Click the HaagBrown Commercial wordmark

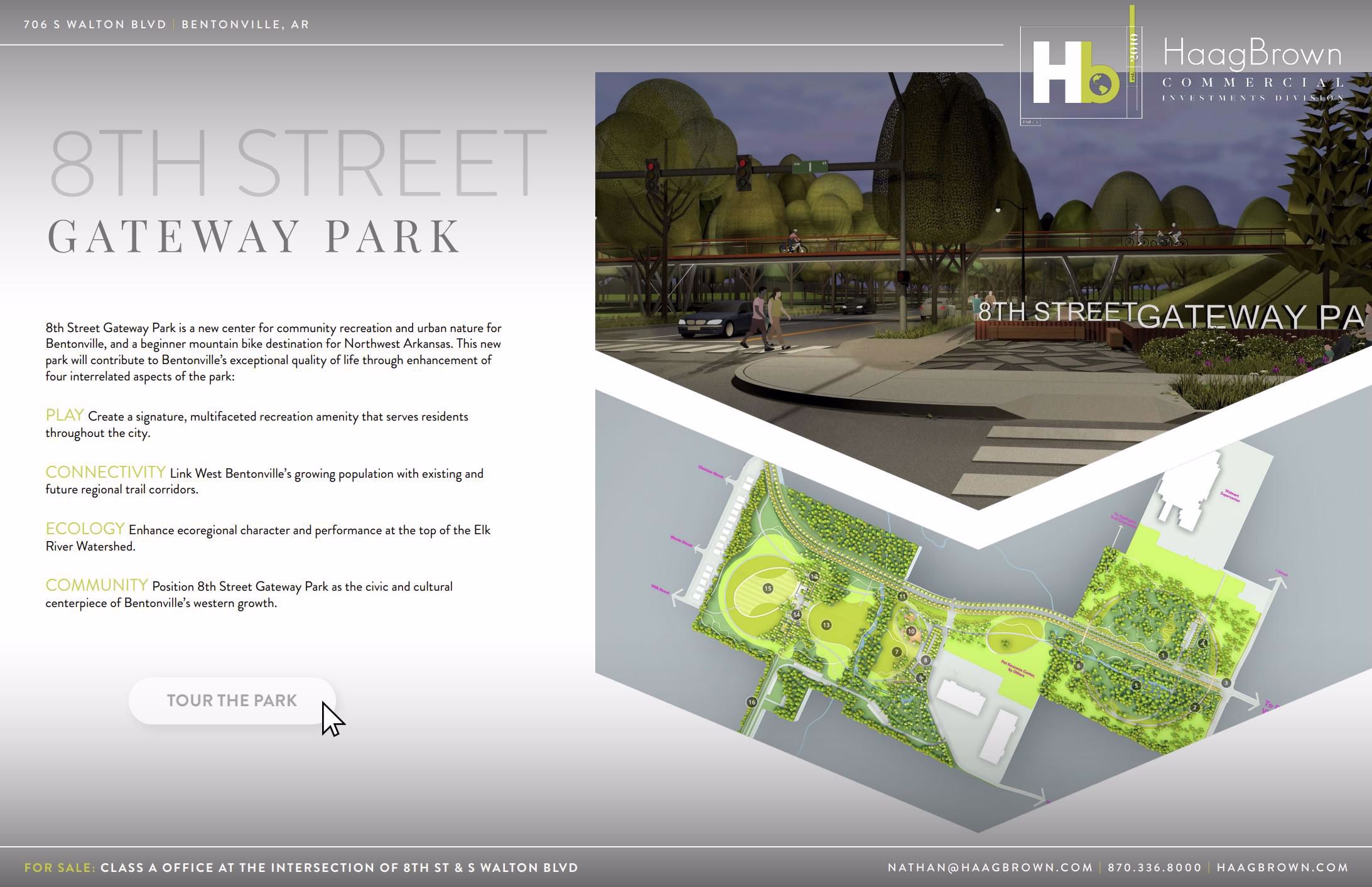click(x=1253, y=68)
